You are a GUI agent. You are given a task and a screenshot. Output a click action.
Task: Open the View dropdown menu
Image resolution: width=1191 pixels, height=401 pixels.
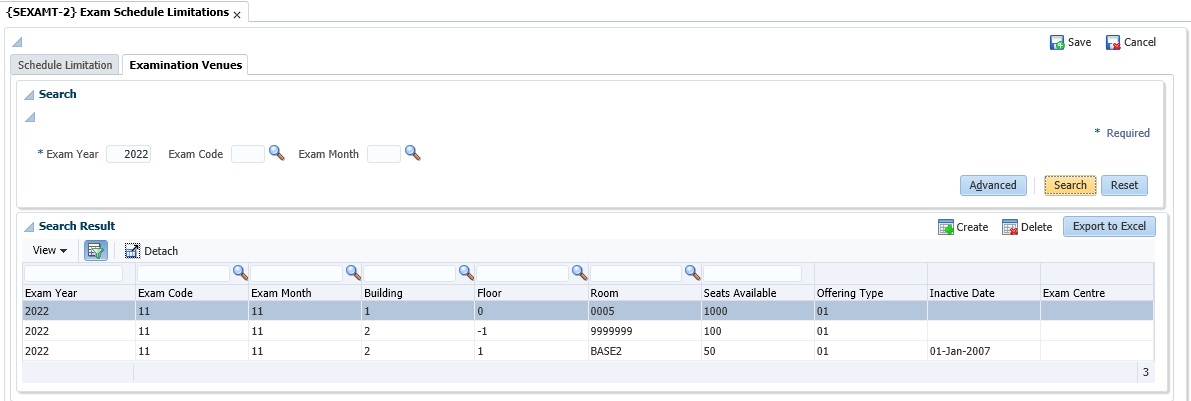click(x=50, y=251)
